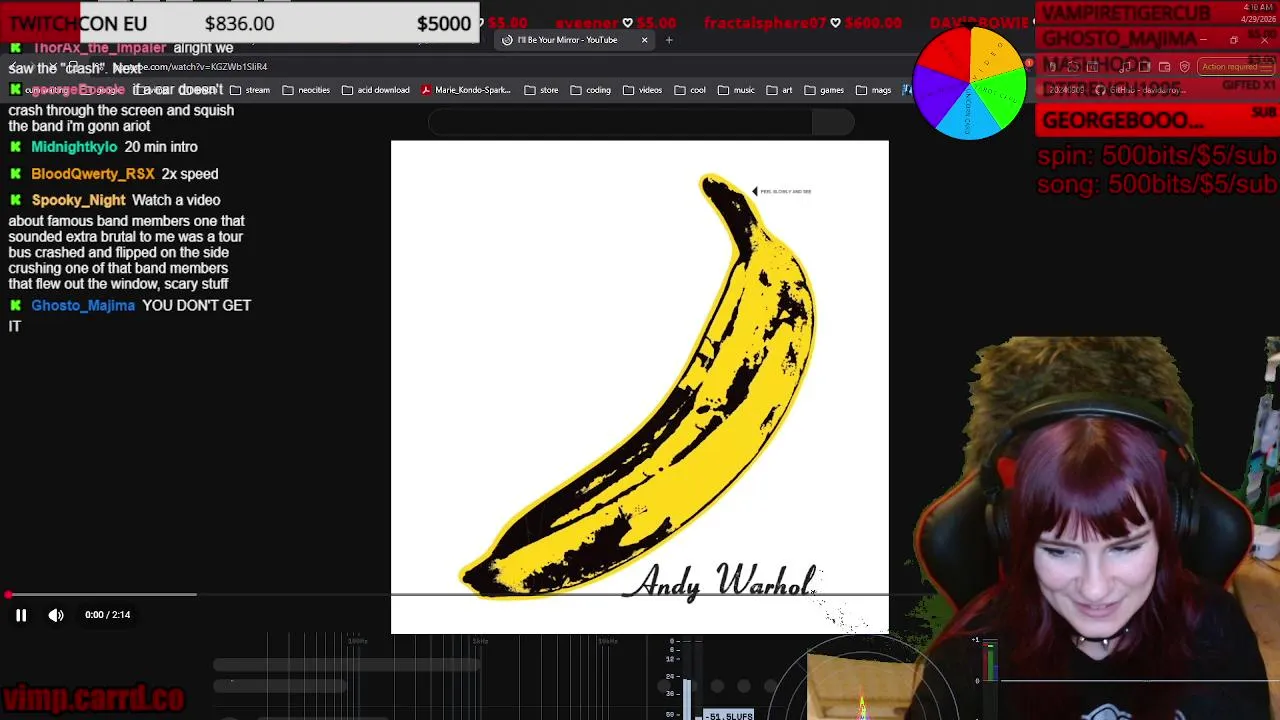Screen dimensions: 1280x720
Task: Open the browser wallet icon
Action: coord(1164,67)
